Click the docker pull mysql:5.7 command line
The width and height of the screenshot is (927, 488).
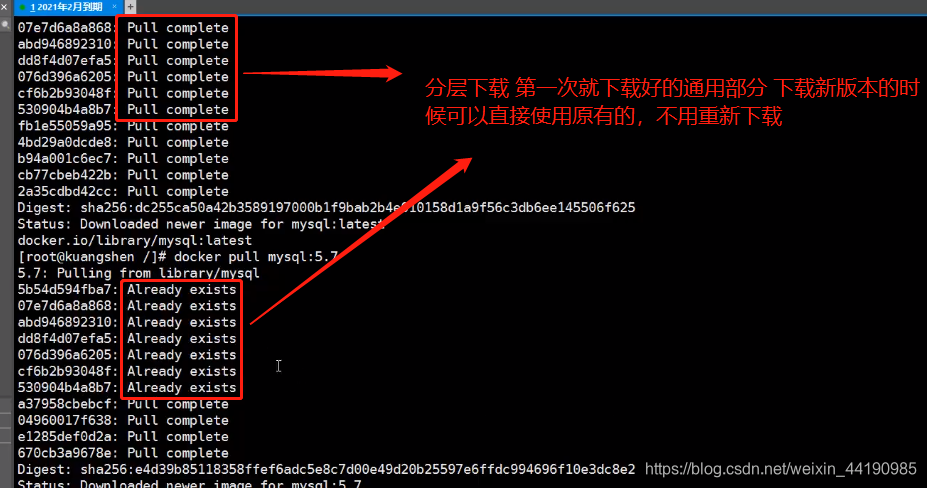click(178, 257)
